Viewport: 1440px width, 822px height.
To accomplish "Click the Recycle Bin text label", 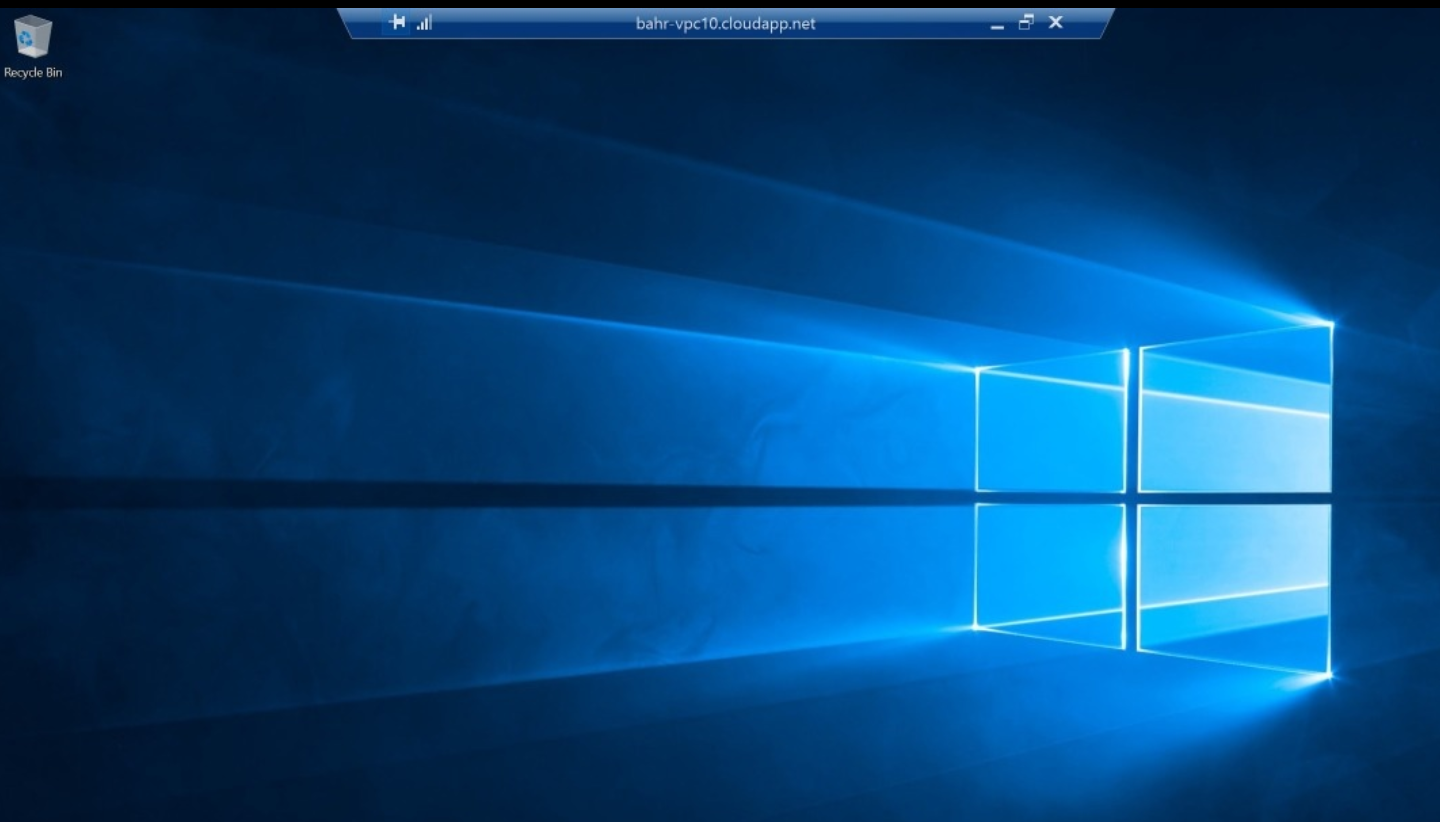I will 33,72.
